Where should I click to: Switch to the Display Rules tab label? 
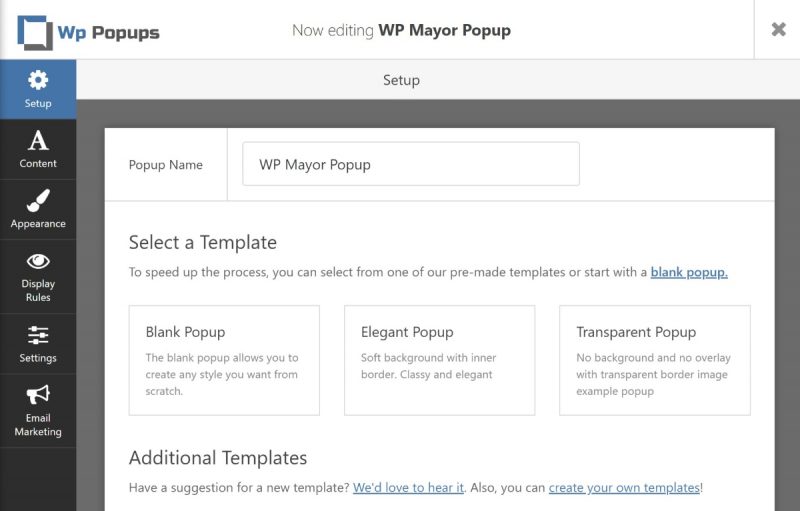coord(38,290)
